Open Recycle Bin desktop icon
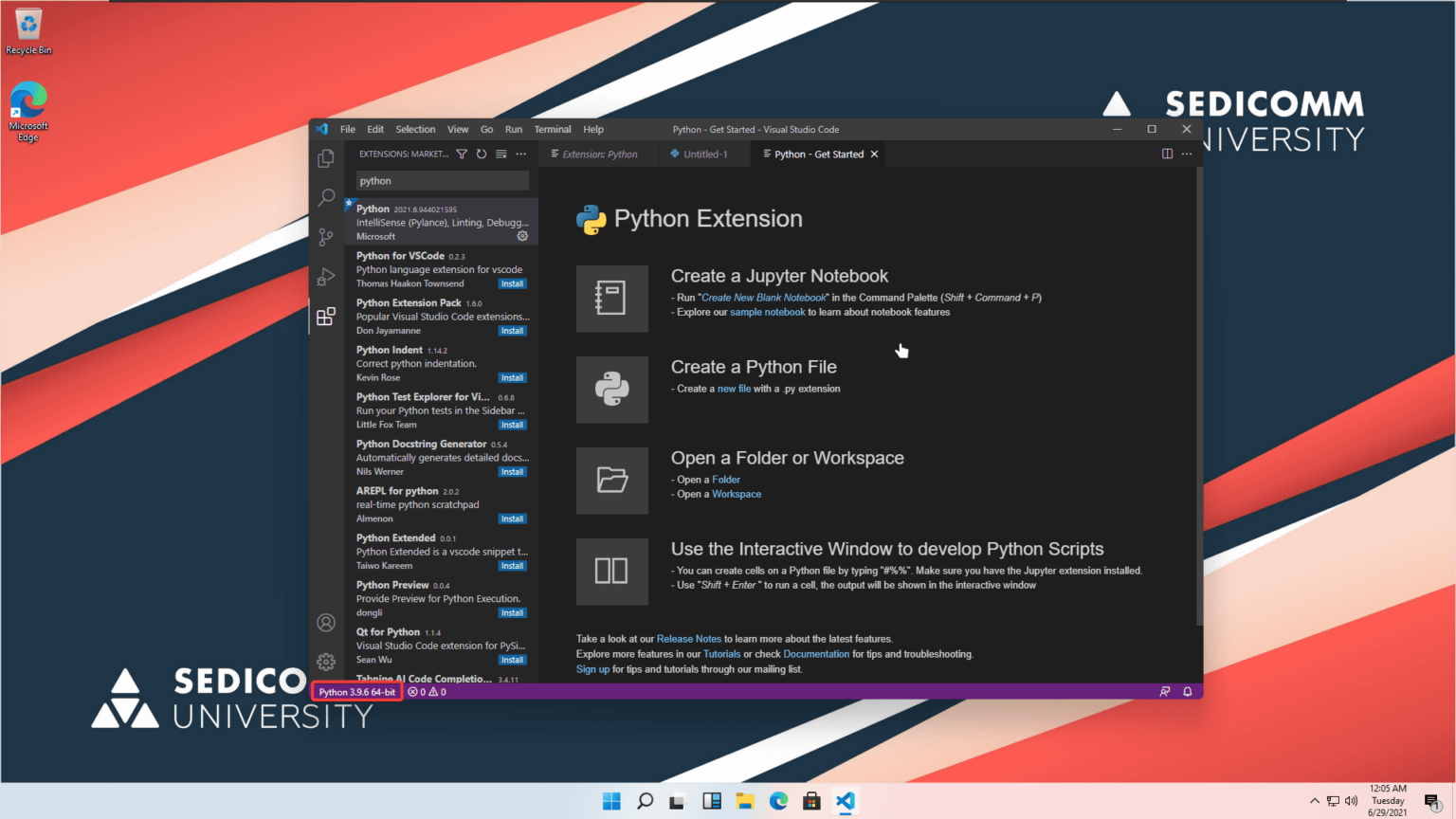The height and width of the screenshot is (819, 1456). (28, 32)
